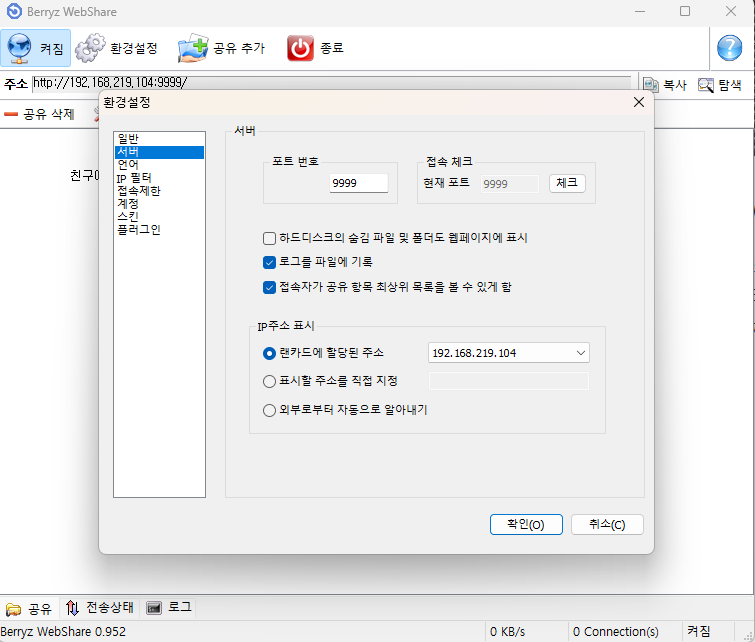
Task: Select 일반 in settings category list
Action: point(159,139)
